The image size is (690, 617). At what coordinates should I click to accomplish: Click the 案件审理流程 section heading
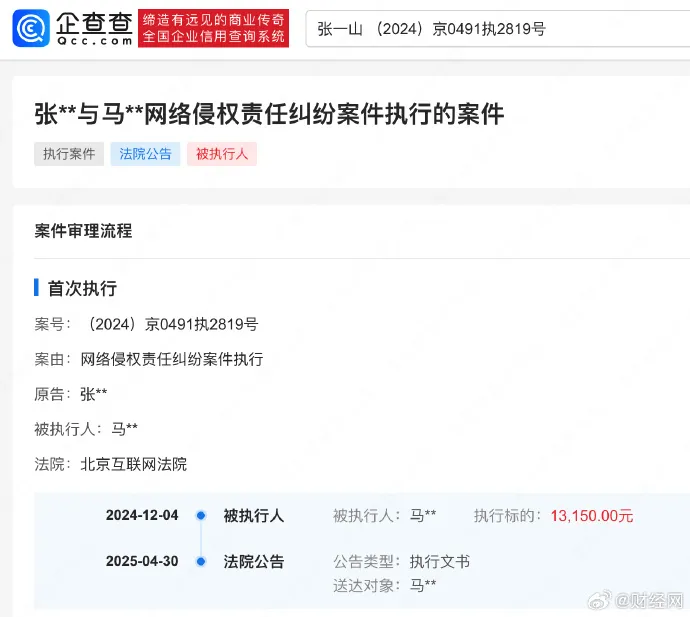tap(83, 231)
